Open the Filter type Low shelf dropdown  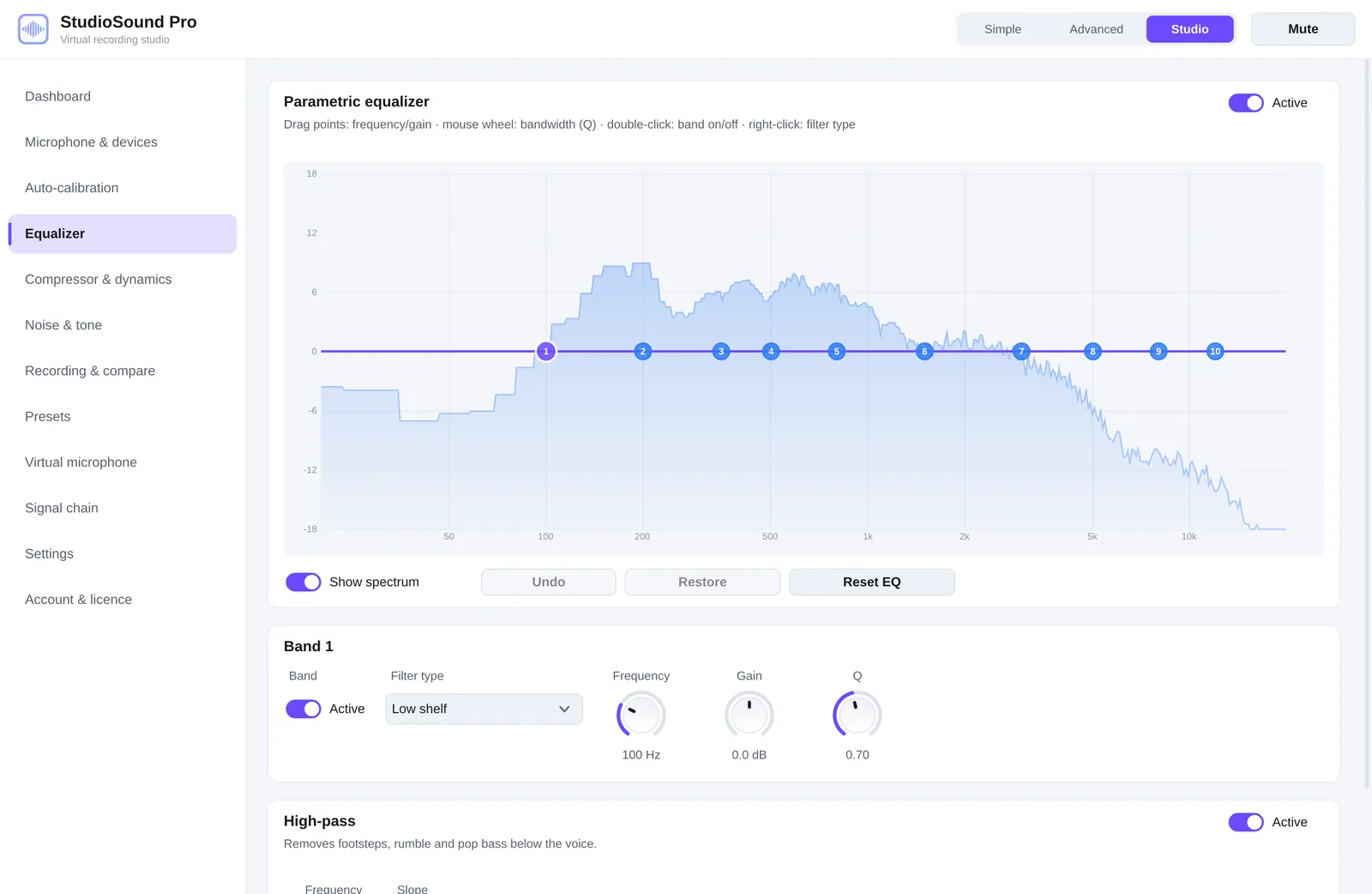pyautogui.click(x=484, y=710)
